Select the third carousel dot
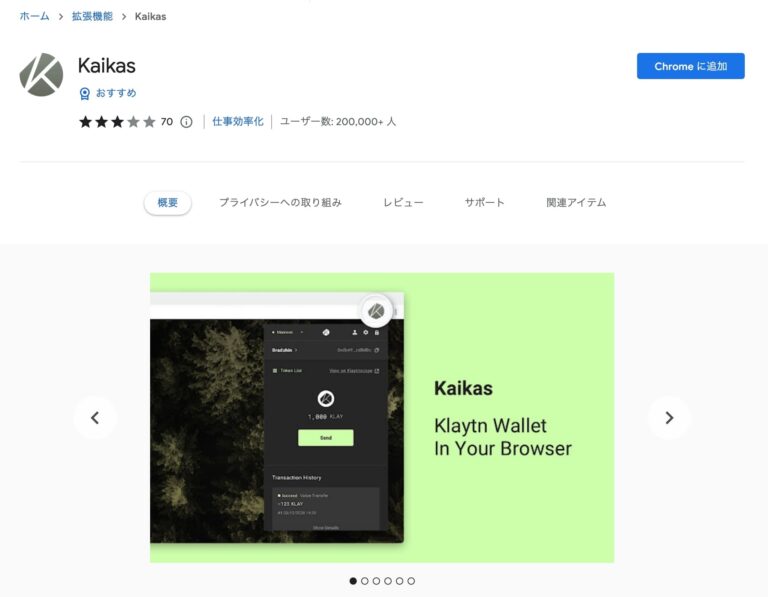The image size is (768, 597). click(x=376, y=581)
